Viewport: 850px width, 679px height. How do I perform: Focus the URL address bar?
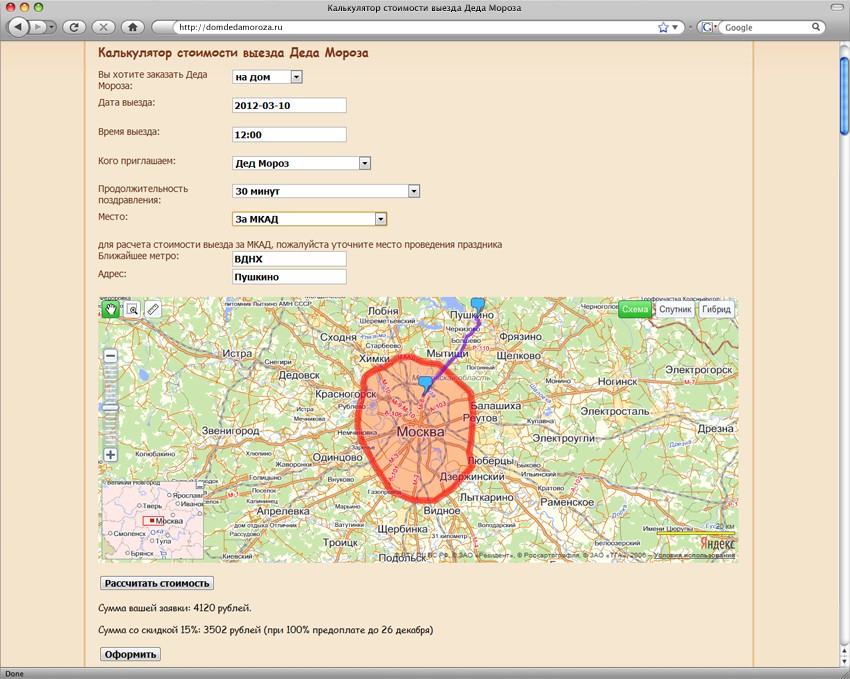[x=415, y=27]
